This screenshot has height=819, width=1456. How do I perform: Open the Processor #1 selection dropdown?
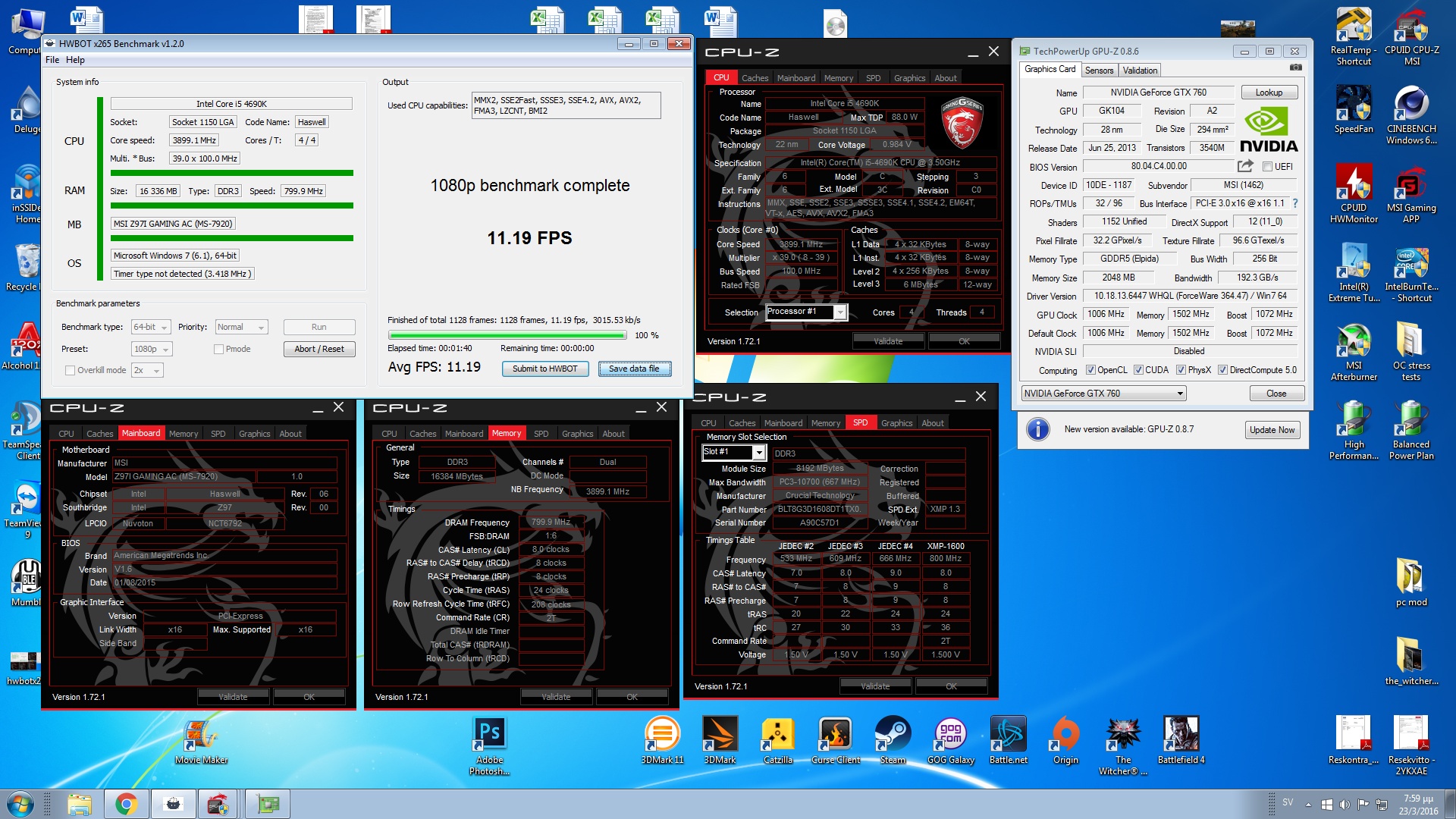[806, 312]
